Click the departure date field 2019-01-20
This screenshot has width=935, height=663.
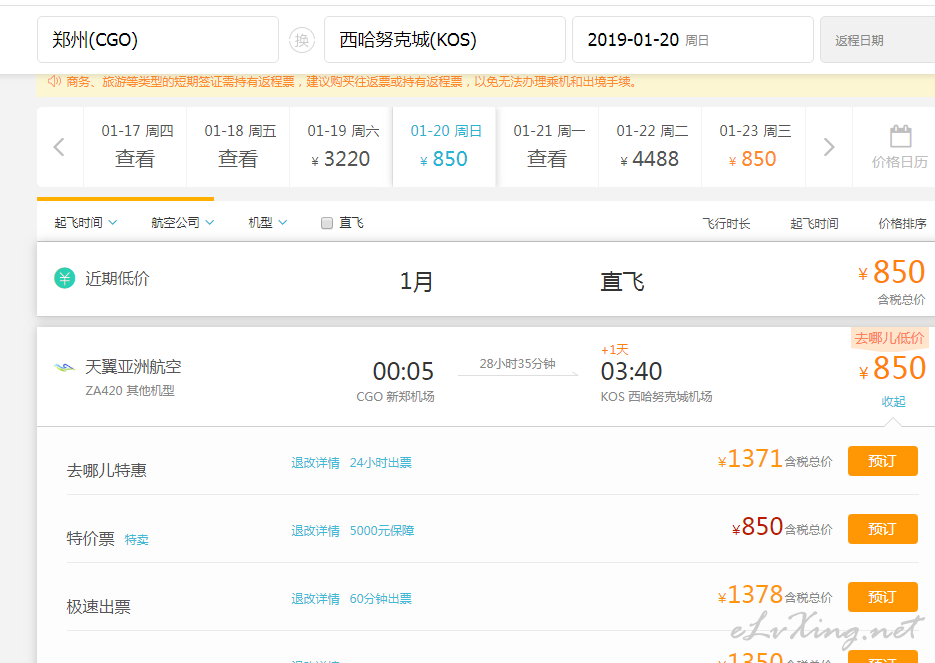pyautogui.click(x=693, y=39)
